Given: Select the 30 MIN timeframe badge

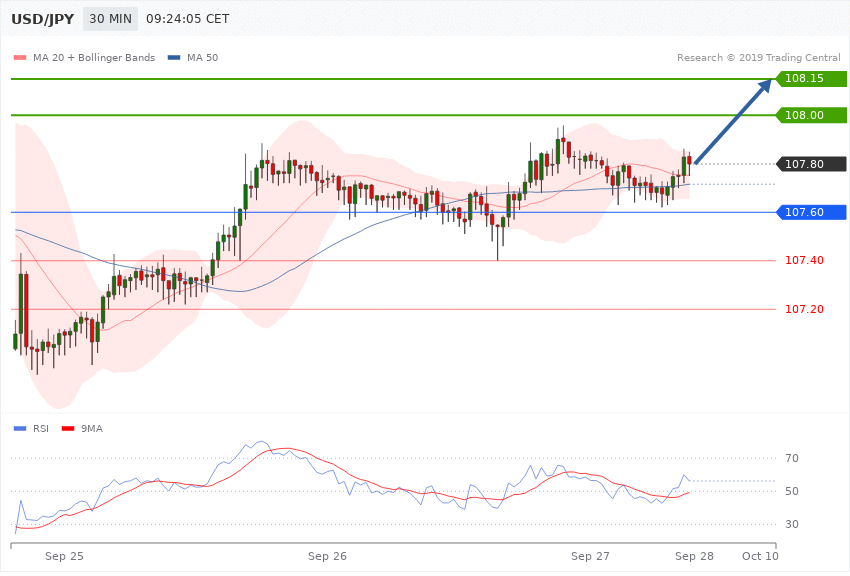Looking at the screenshot, I should (x=111, y=19).
